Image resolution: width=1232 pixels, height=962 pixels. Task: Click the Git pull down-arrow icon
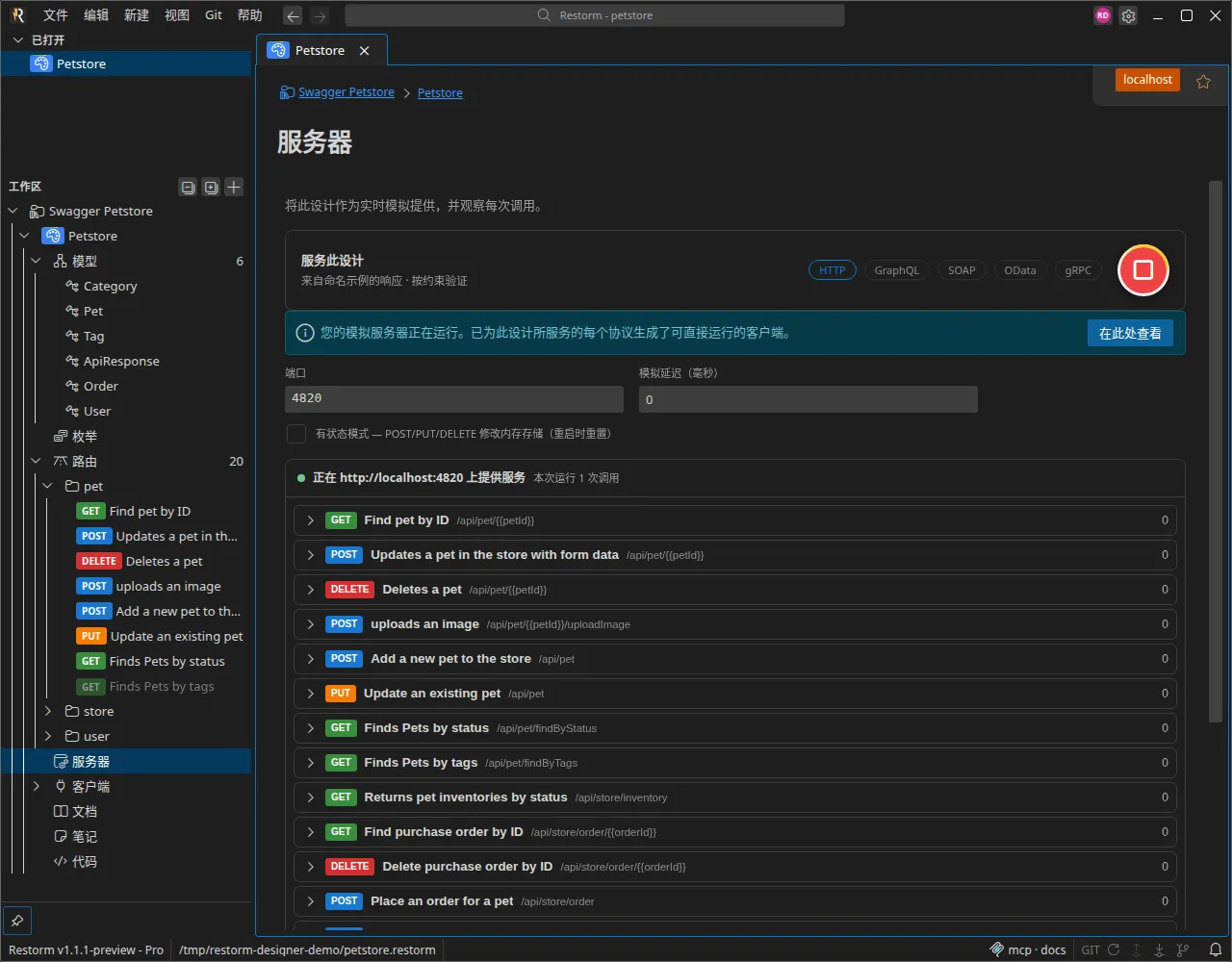click(x=1159, y=949)
